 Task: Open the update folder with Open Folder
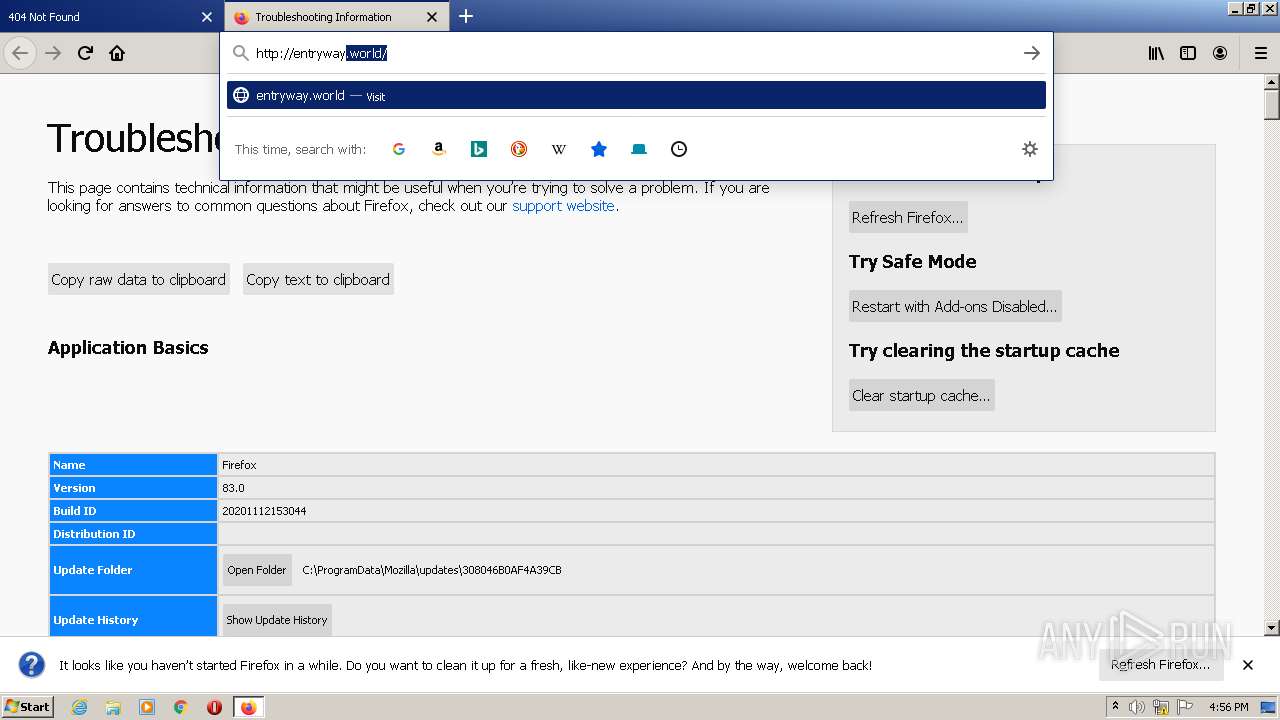point(257,570)
